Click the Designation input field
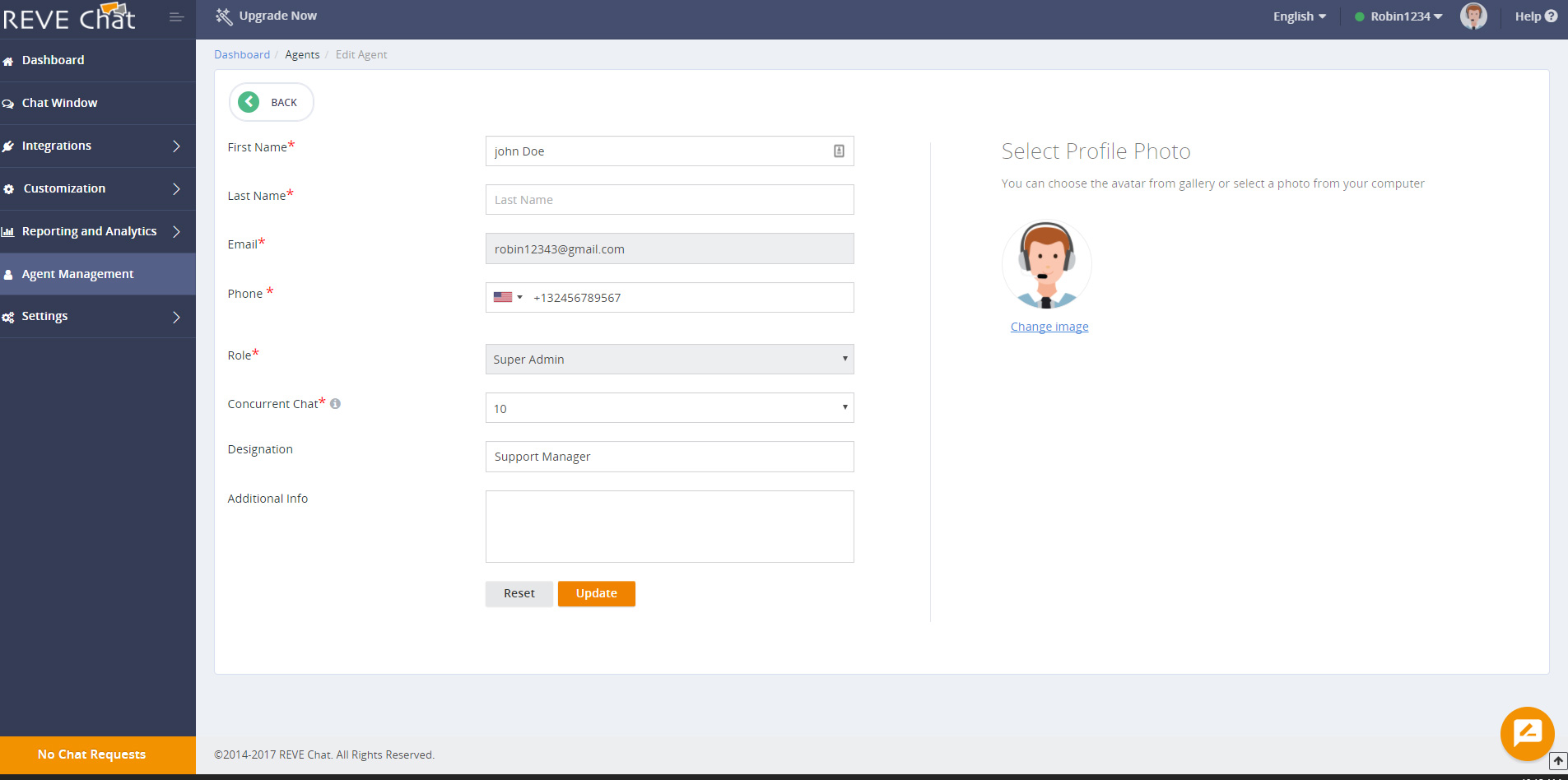The height and width of the screenshot is (780, 1568). point(670,457)
